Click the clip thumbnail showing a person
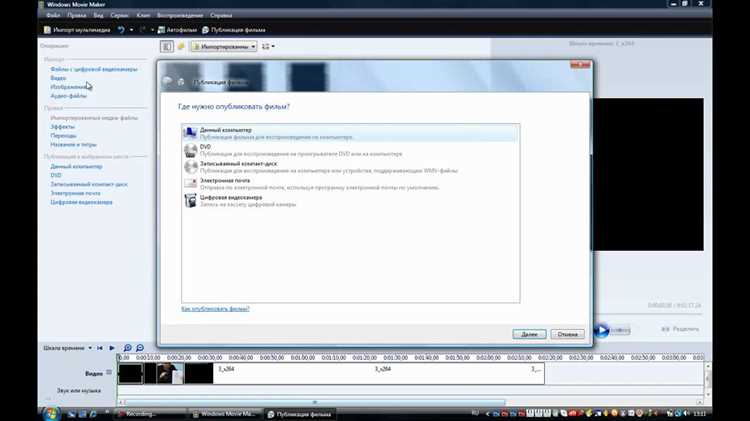Viewport: 750px width, 421px height. [x=170, y=374]
